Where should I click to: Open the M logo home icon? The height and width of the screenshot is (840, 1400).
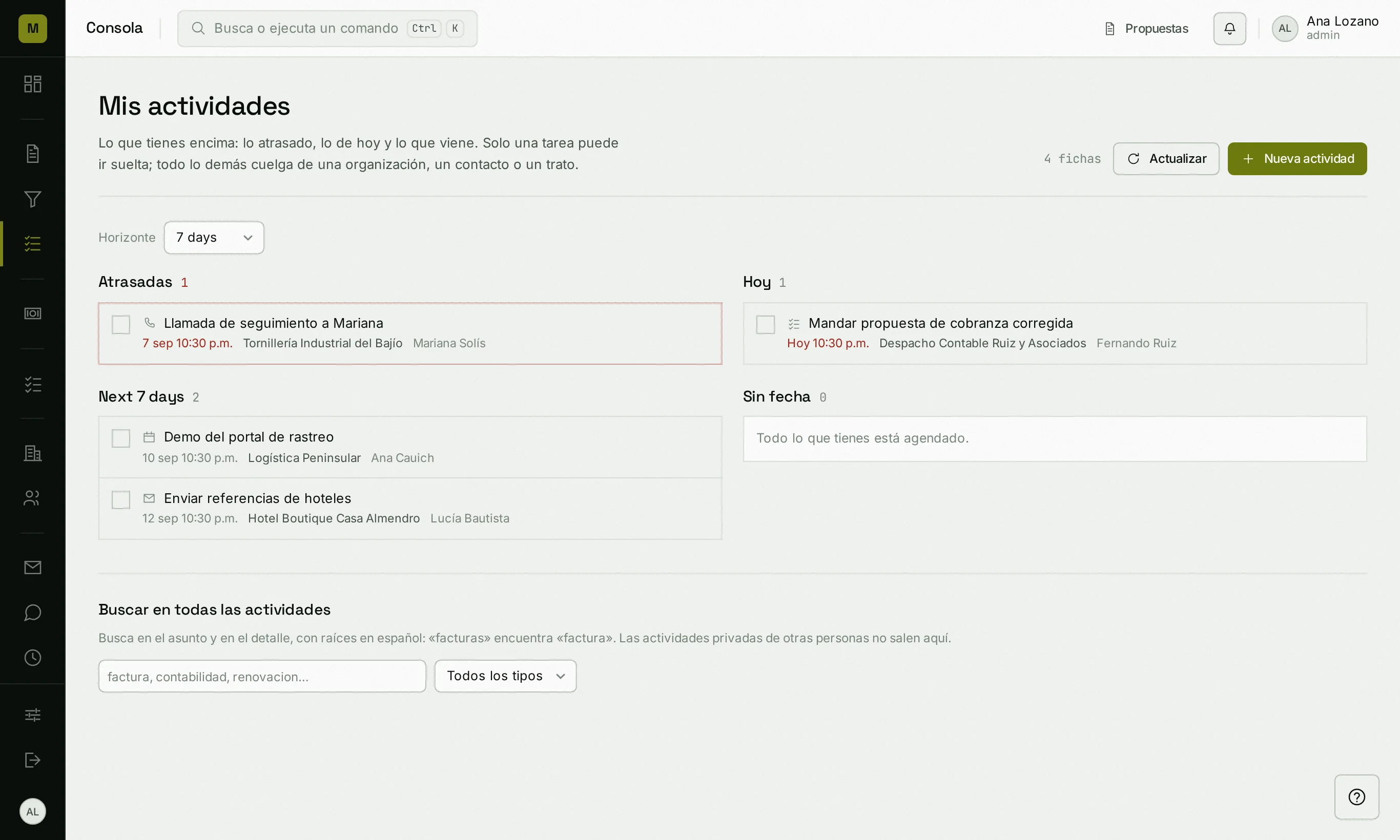pyautogui.click(x=32, y=28)
